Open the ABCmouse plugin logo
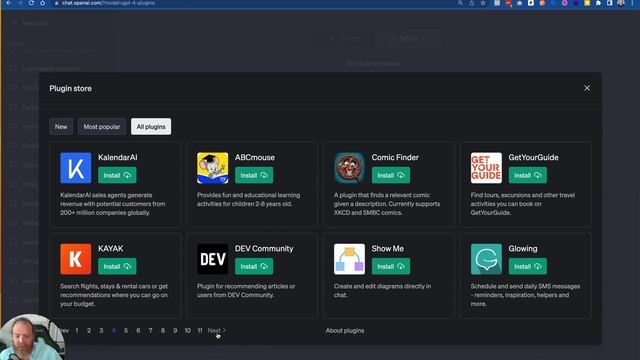The width and height of the screenshot is (640, 360). (x=213, y=168)
